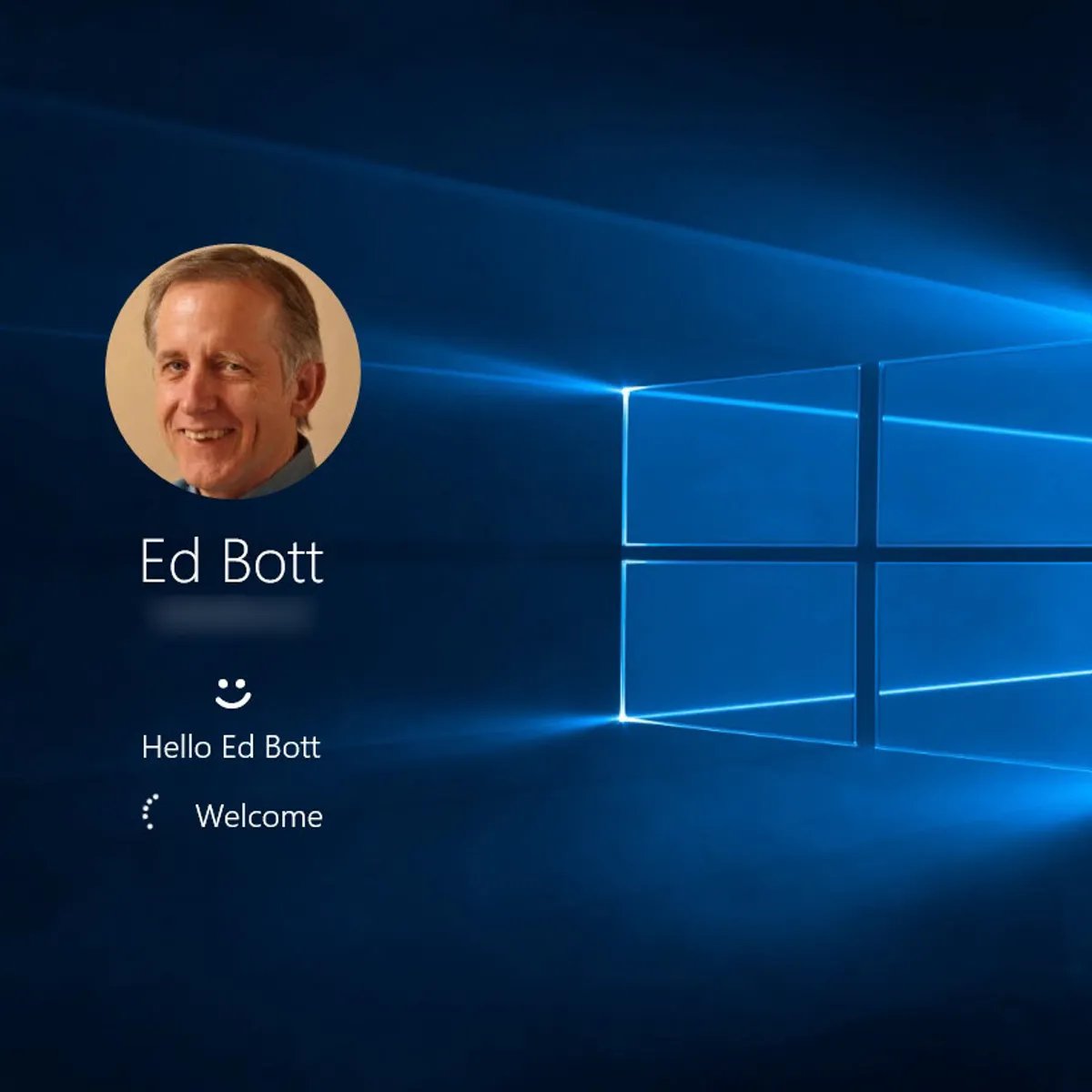
Task: Click the Hello Ed Bott greeting text
Action: [x=229, y=748]
